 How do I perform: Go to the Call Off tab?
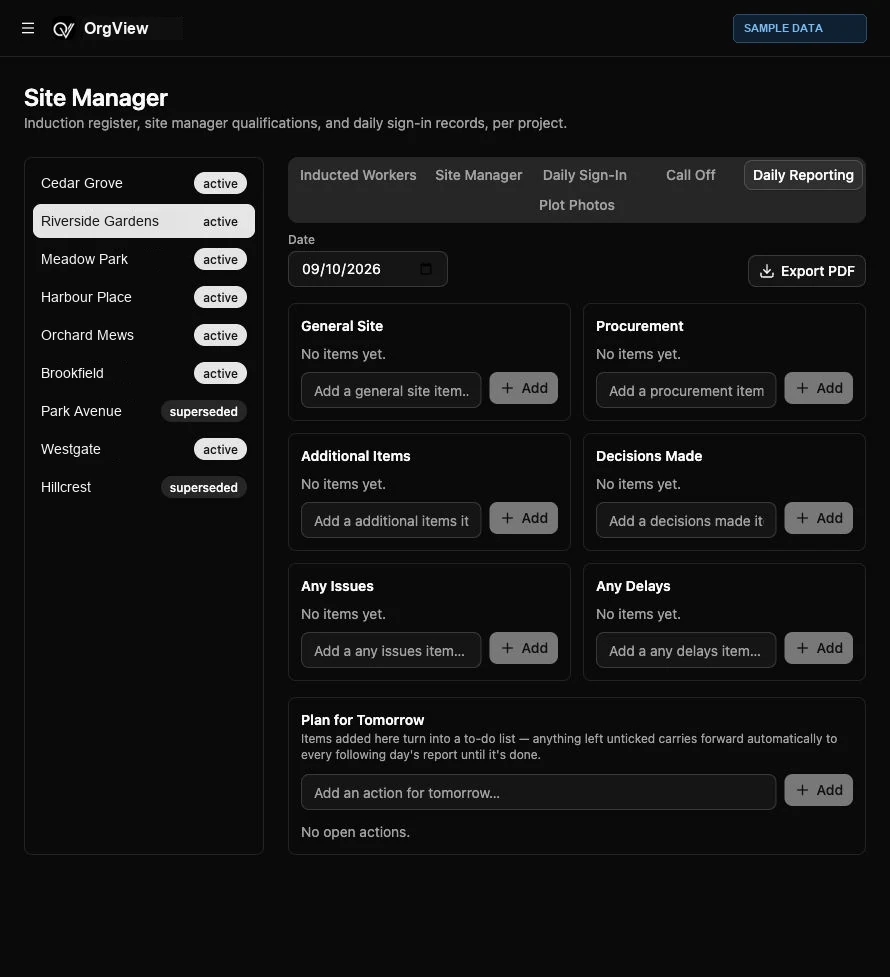click(691, 175)
